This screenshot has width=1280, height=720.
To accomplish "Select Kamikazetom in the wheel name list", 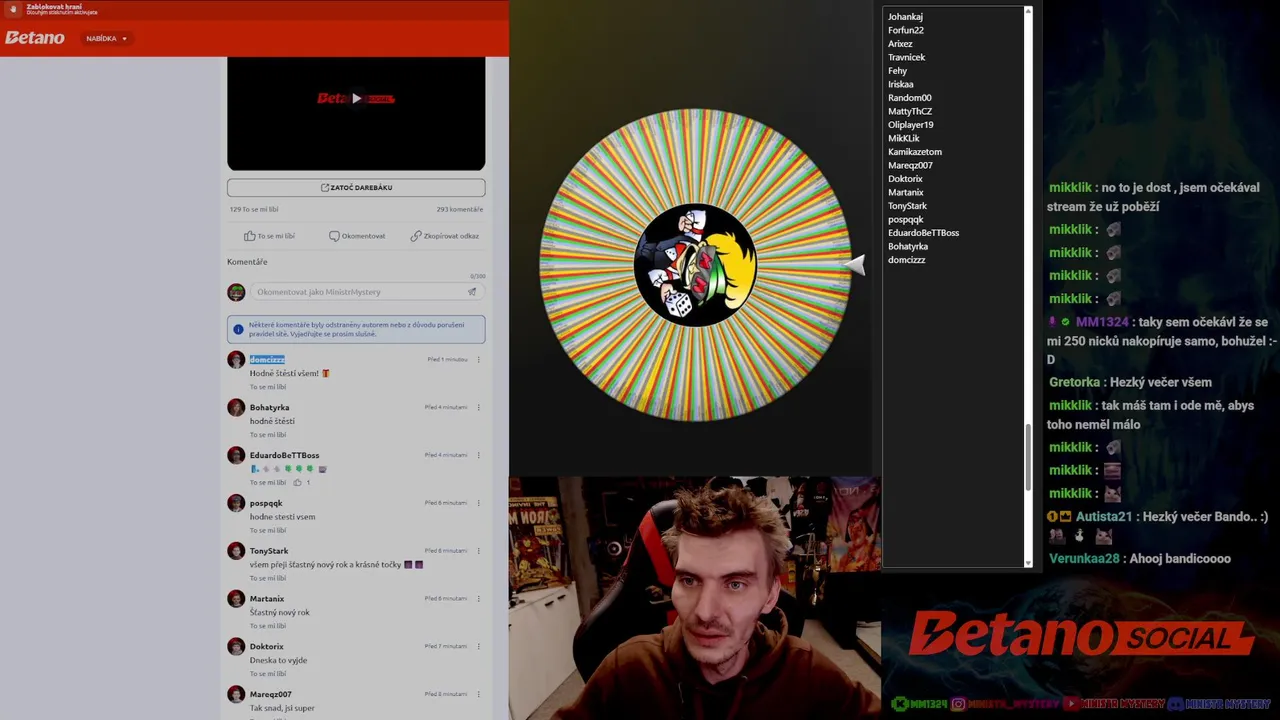I will click(x=914, y=152).
